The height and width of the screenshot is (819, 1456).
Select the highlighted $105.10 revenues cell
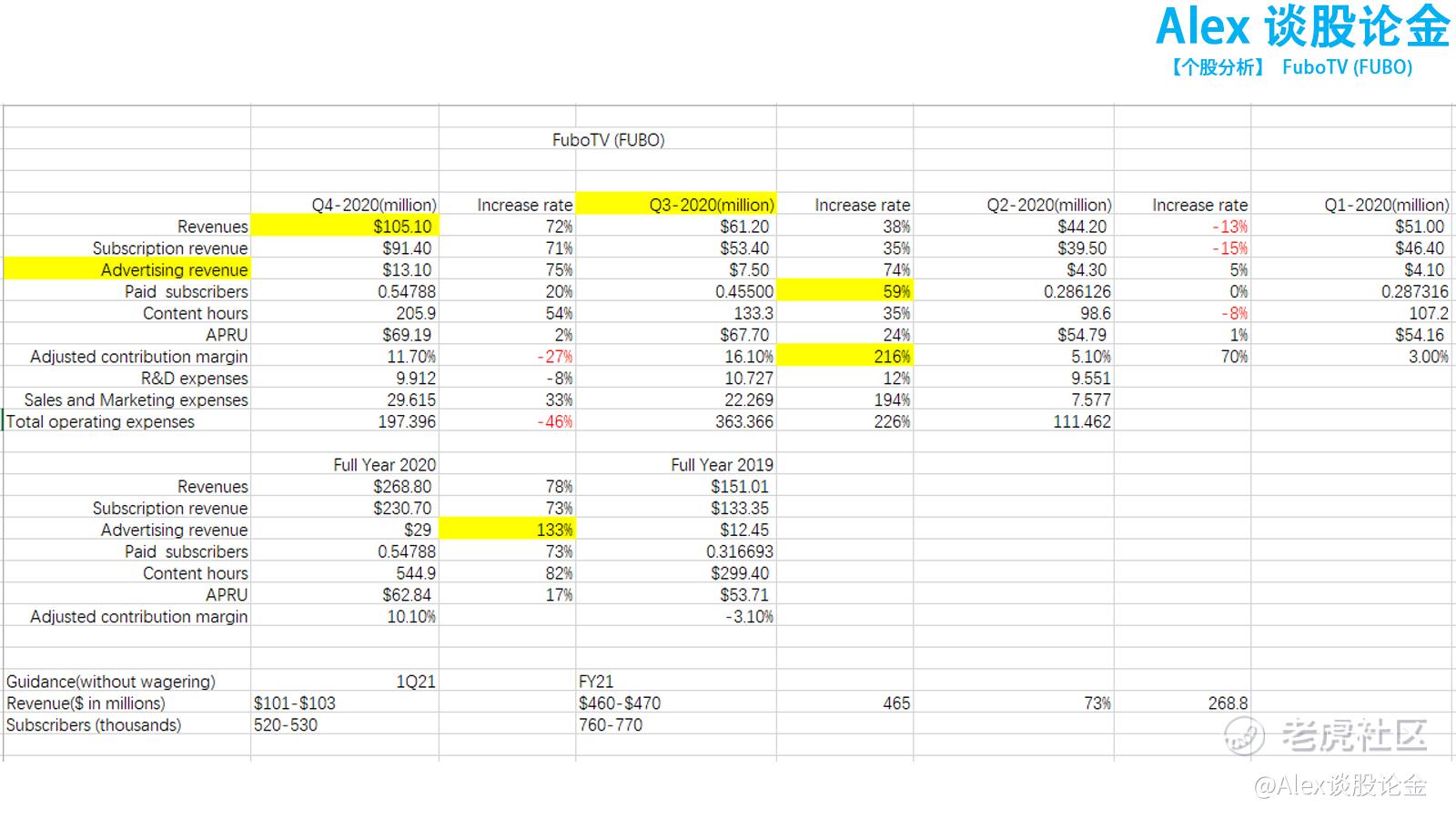point(345,227)
